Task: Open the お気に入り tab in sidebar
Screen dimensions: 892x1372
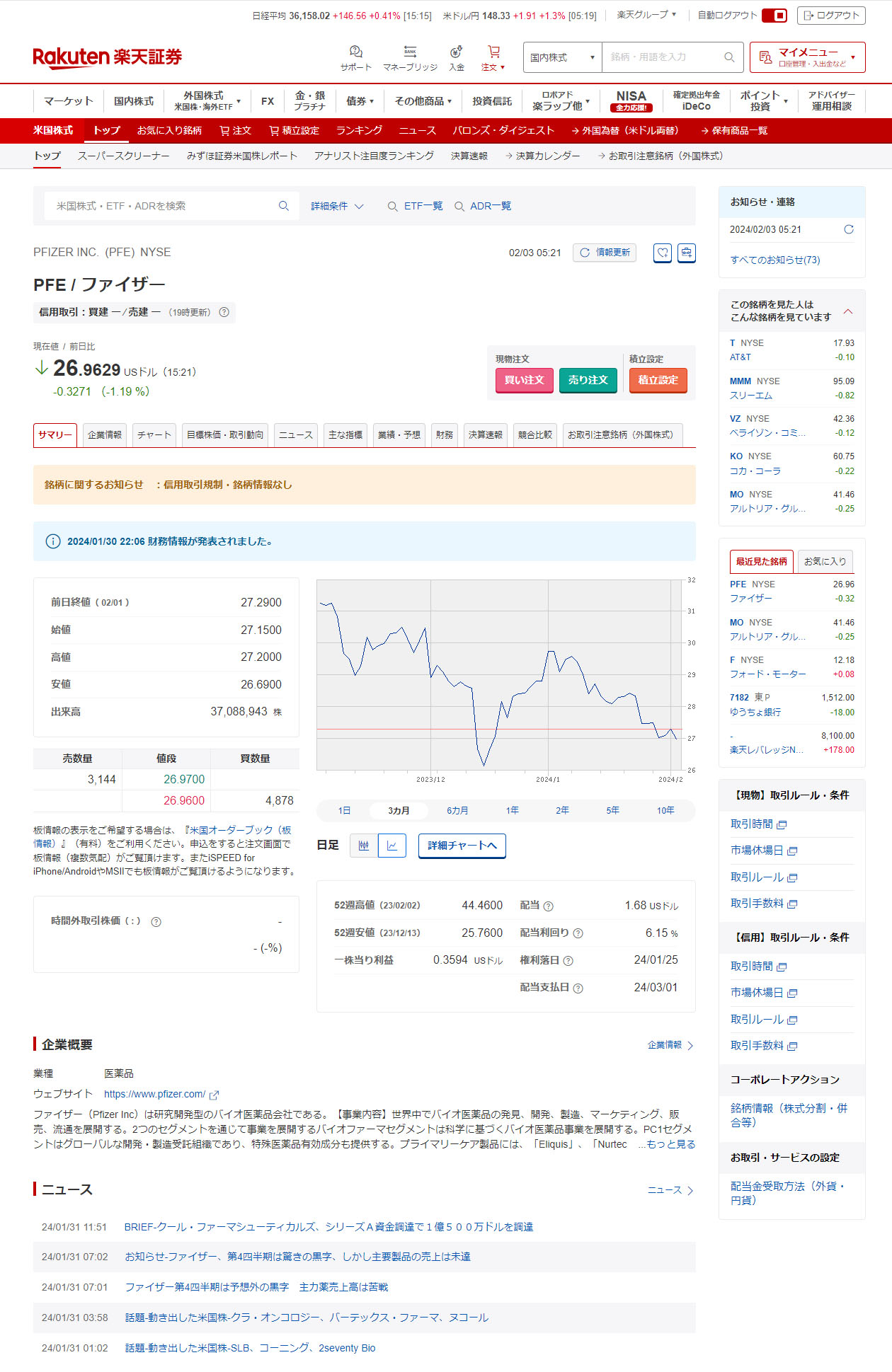Action: [x=825, y=561]
